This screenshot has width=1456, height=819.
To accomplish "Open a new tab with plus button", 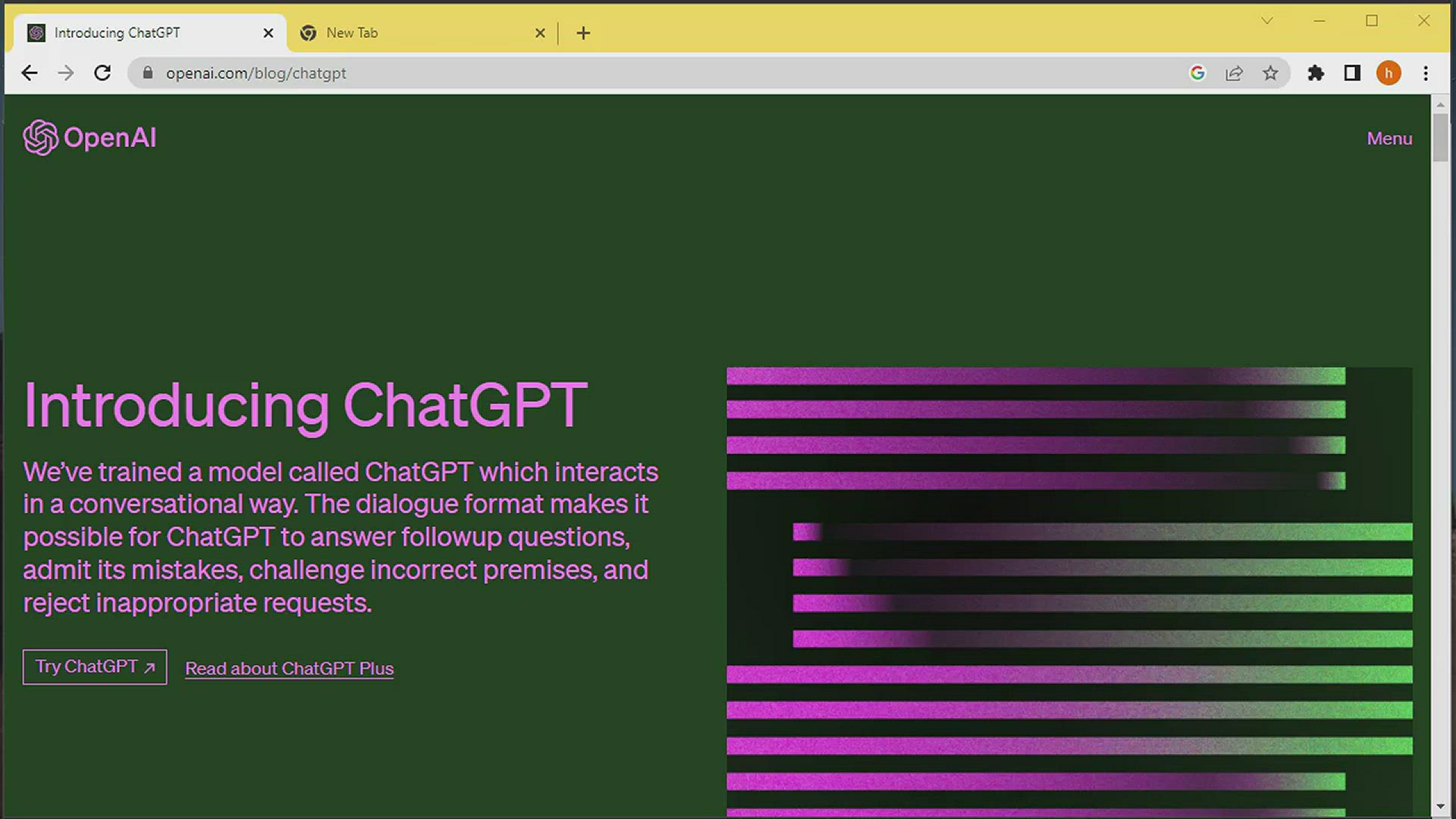I will click(583, 33).
